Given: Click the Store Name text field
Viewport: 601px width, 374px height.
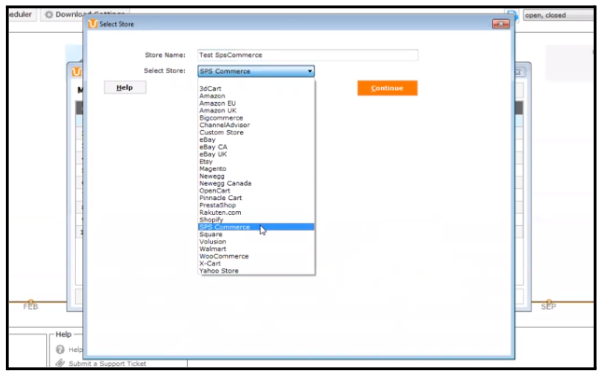Looking at the screenshot, I should pos(307,55).
